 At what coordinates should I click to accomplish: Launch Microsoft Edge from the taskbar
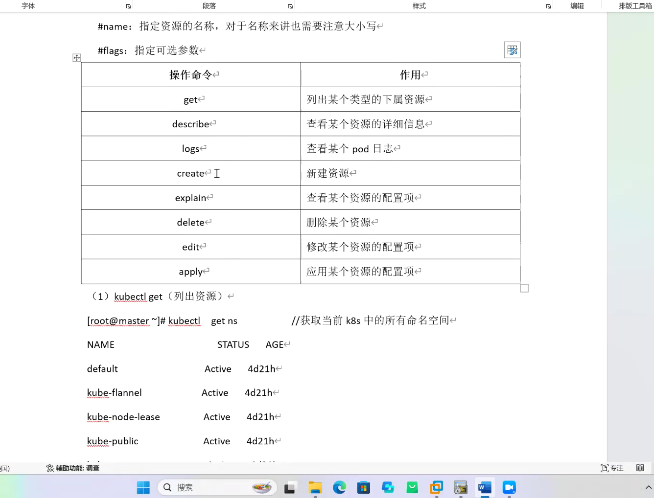pos(339,487)
